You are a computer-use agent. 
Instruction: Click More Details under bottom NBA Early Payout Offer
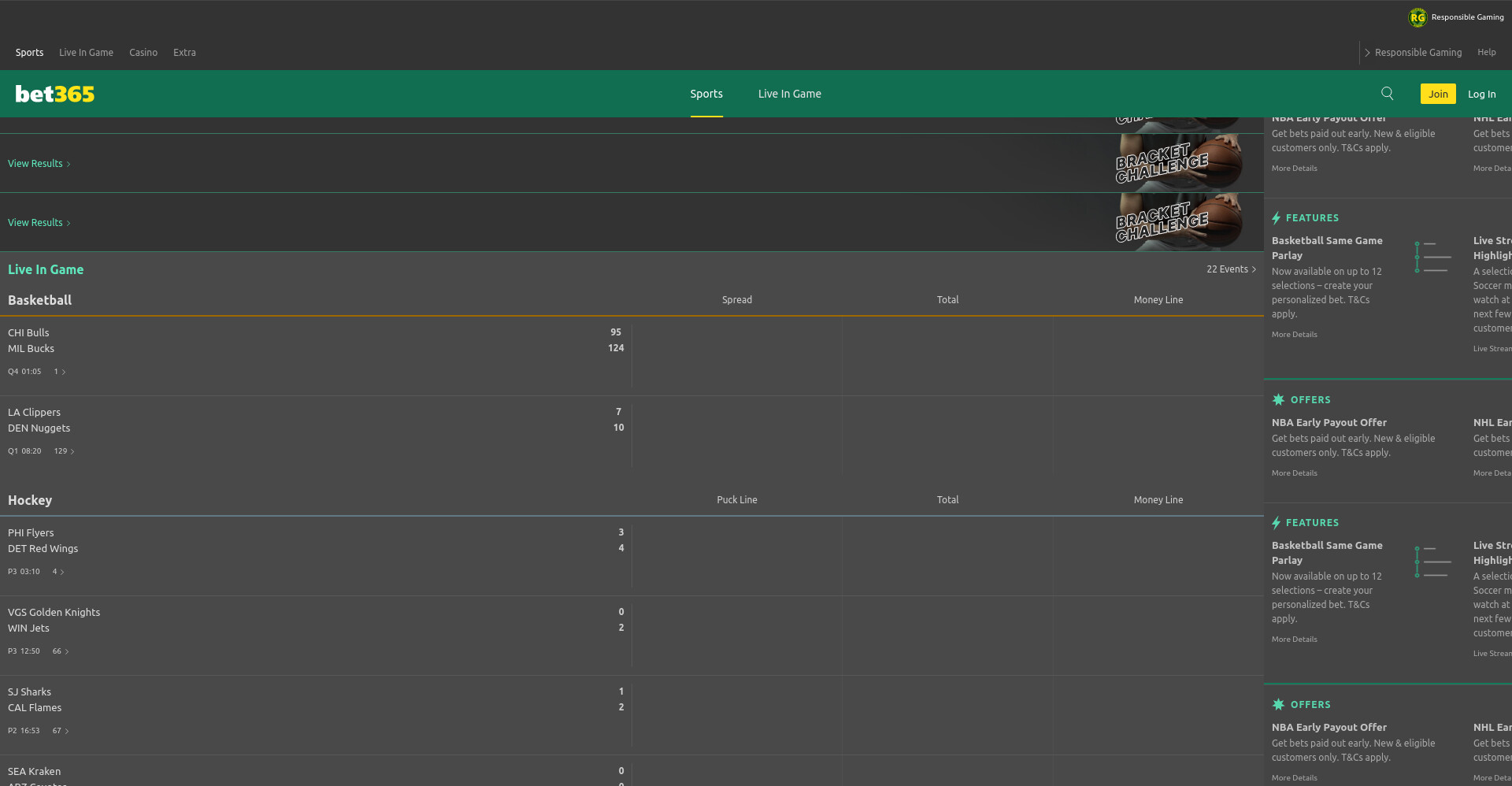tap(1294, 778)
